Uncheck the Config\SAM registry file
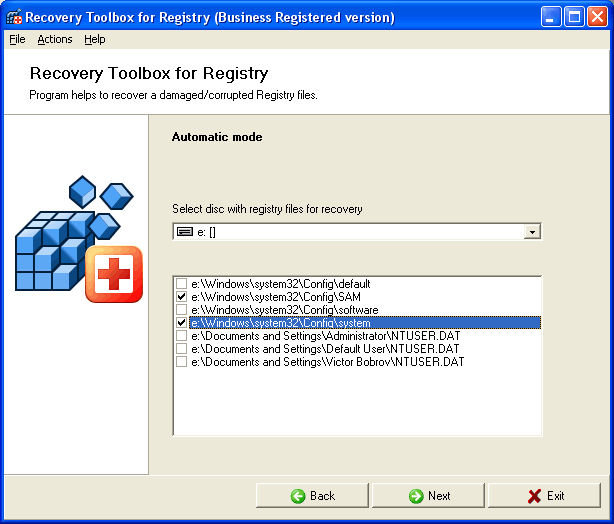614x524 pixels. click(x=181, y=296)
